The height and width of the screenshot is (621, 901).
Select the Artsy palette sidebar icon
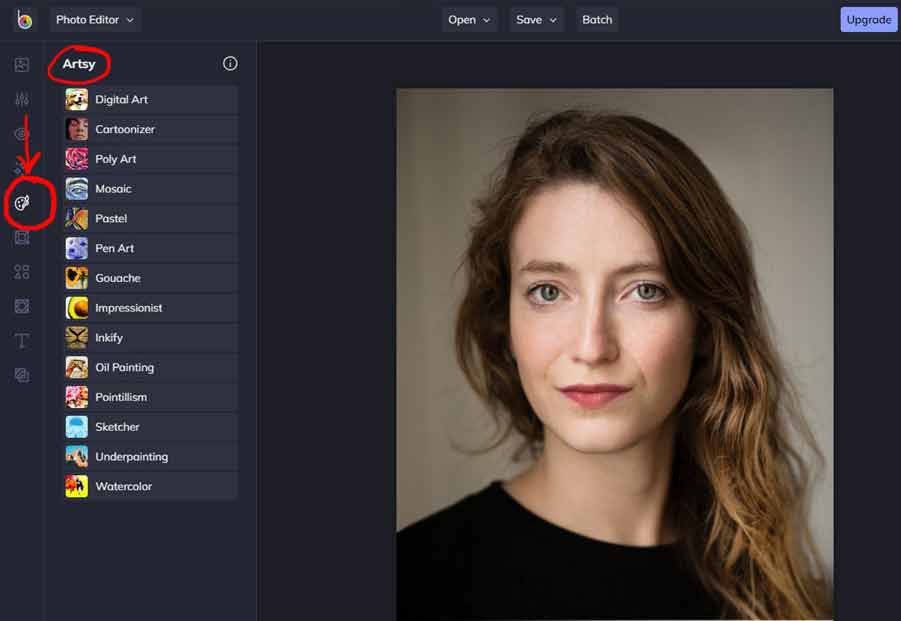point(22,203)
